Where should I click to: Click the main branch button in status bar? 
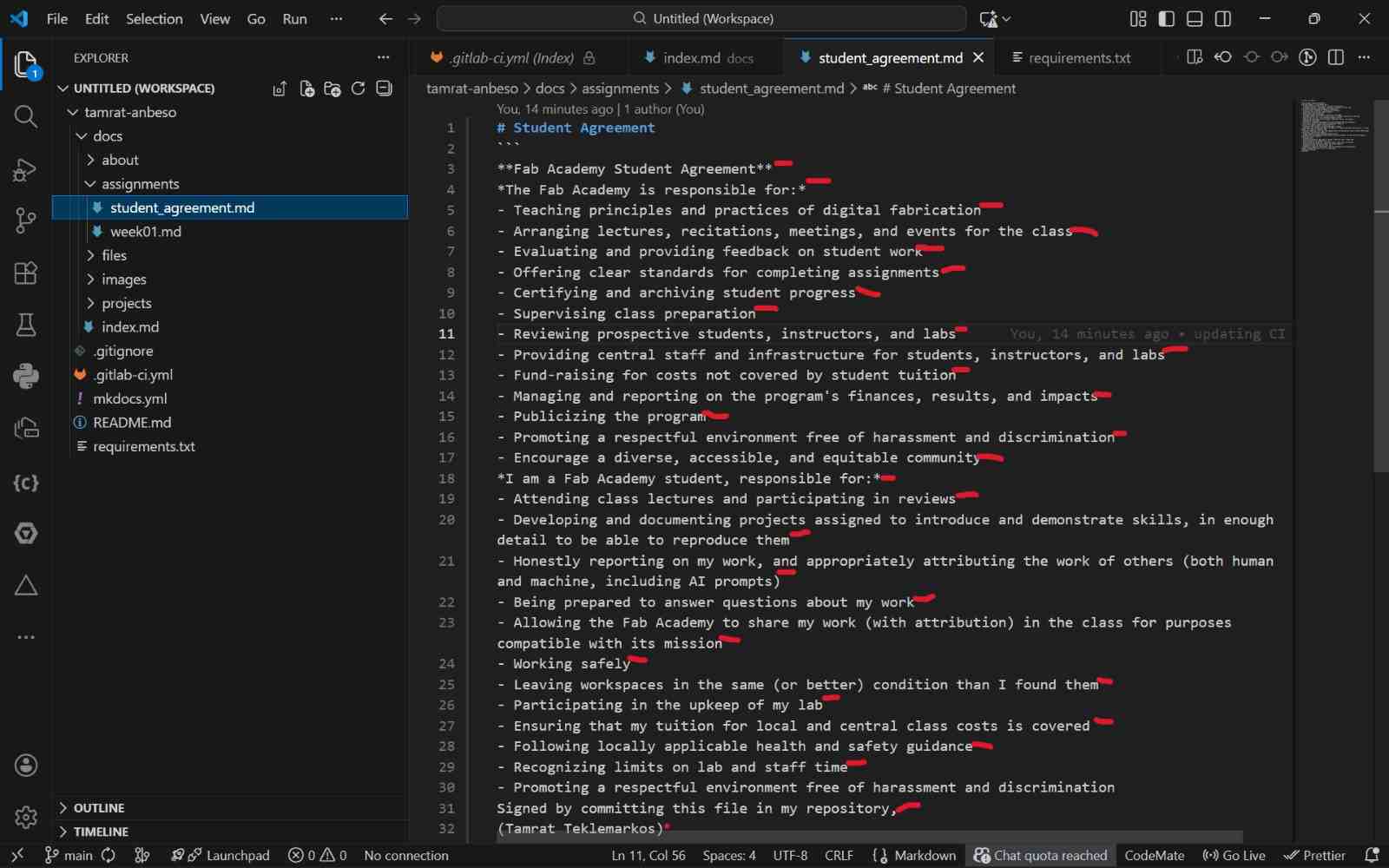coord(69,855)
